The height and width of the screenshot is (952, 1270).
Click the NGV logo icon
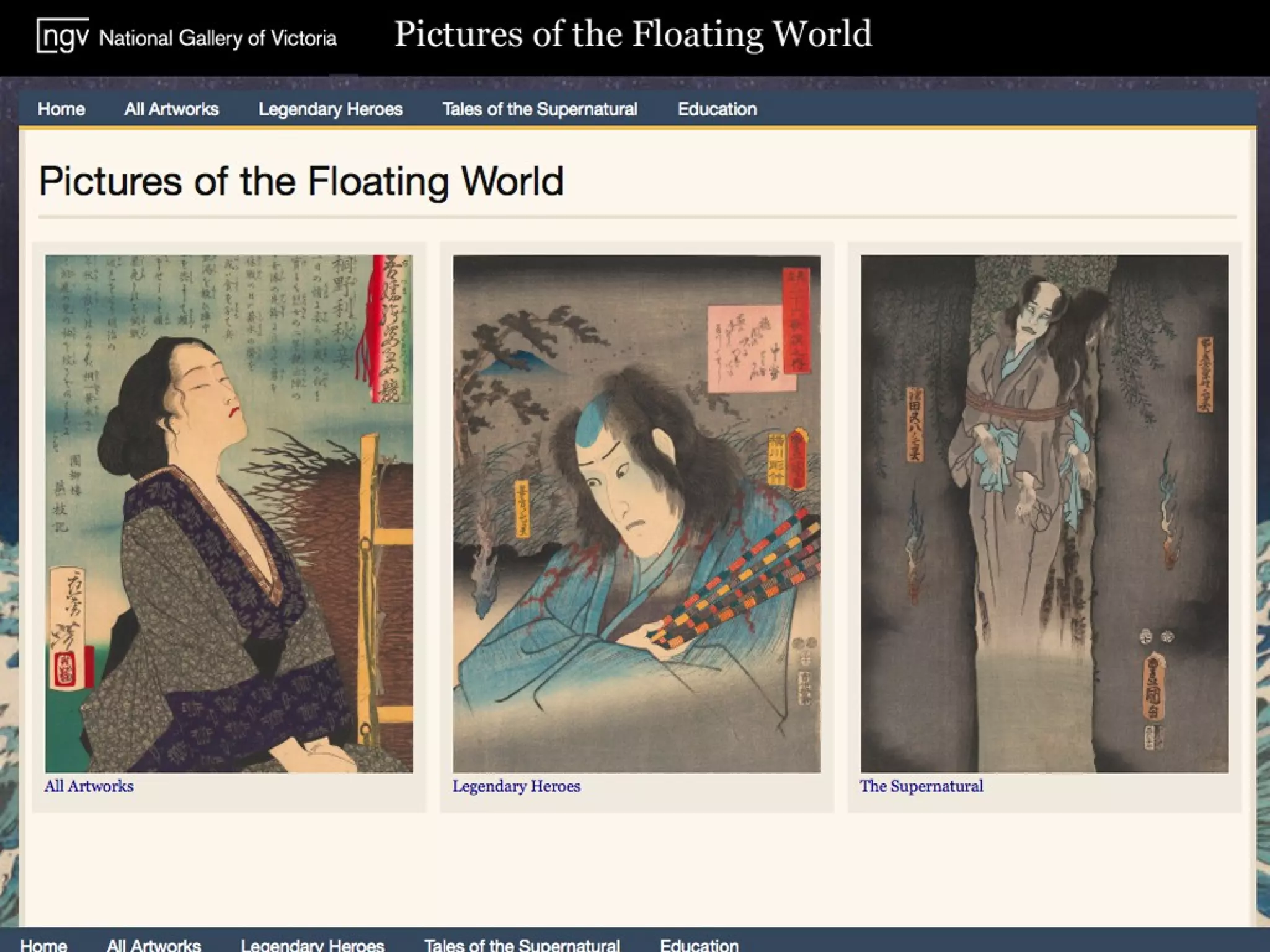63,36
